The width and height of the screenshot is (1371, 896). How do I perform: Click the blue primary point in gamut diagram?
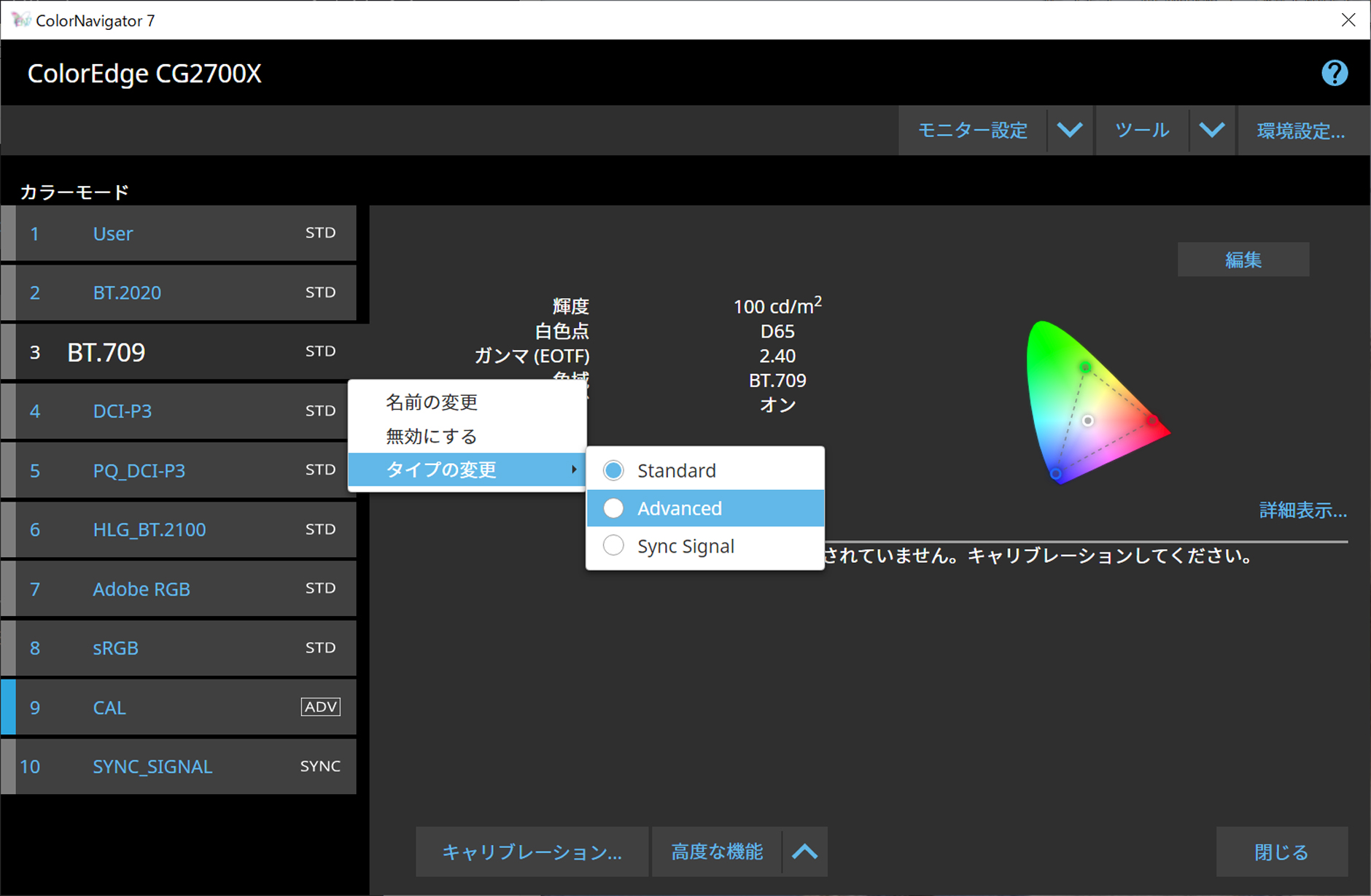(1055, 474)
